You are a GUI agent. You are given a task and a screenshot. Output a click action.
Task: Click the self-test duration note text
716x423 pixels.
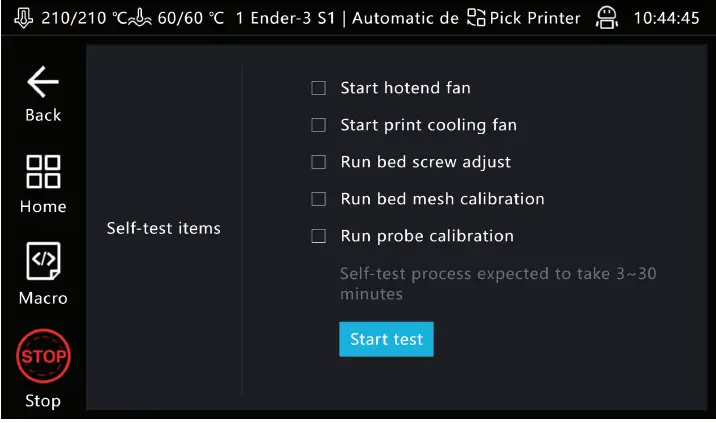pos(498,283)
